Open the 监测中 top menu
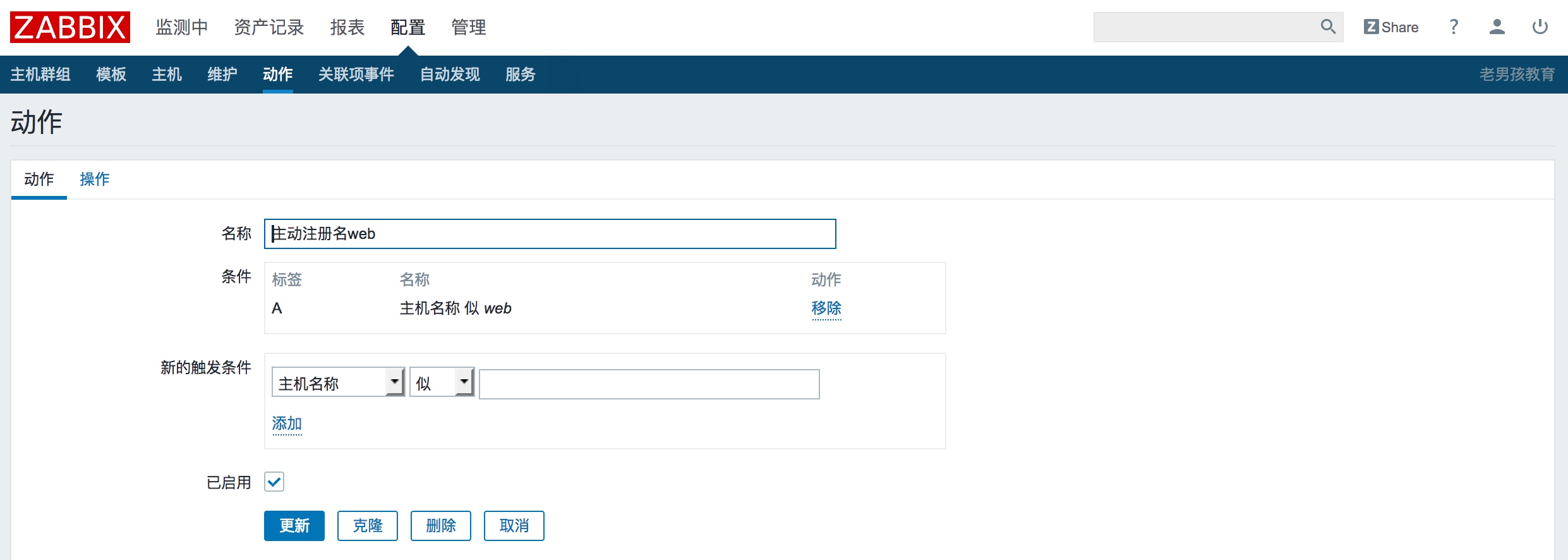Image resolution: width=1568 pixels, height=560 pixels. pyautogui.click(x=182, y=27)
